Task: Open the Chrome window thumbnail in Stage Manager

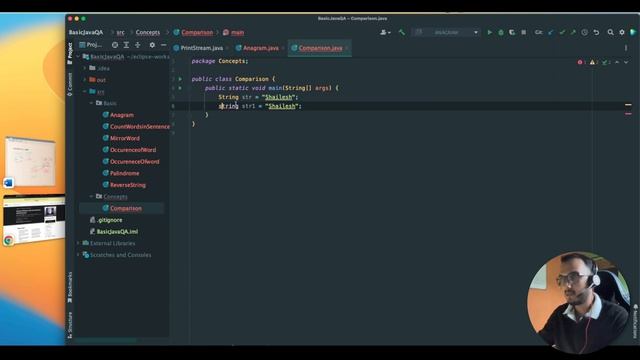Action: (x=34, y=221)
